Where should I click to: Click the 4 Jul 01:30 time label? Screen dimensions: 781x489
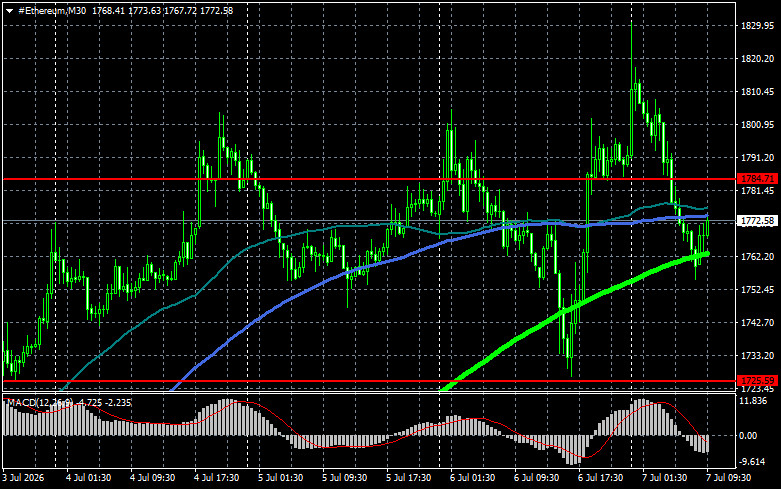coord(89,478)
